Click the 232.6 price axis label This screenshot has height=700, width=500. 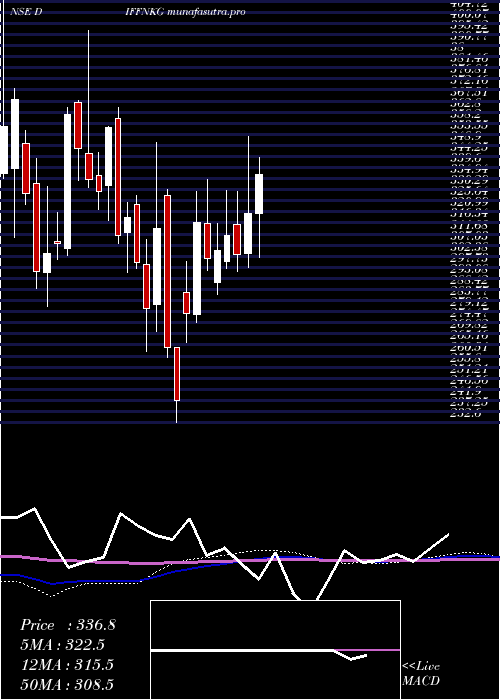(467, 414)
